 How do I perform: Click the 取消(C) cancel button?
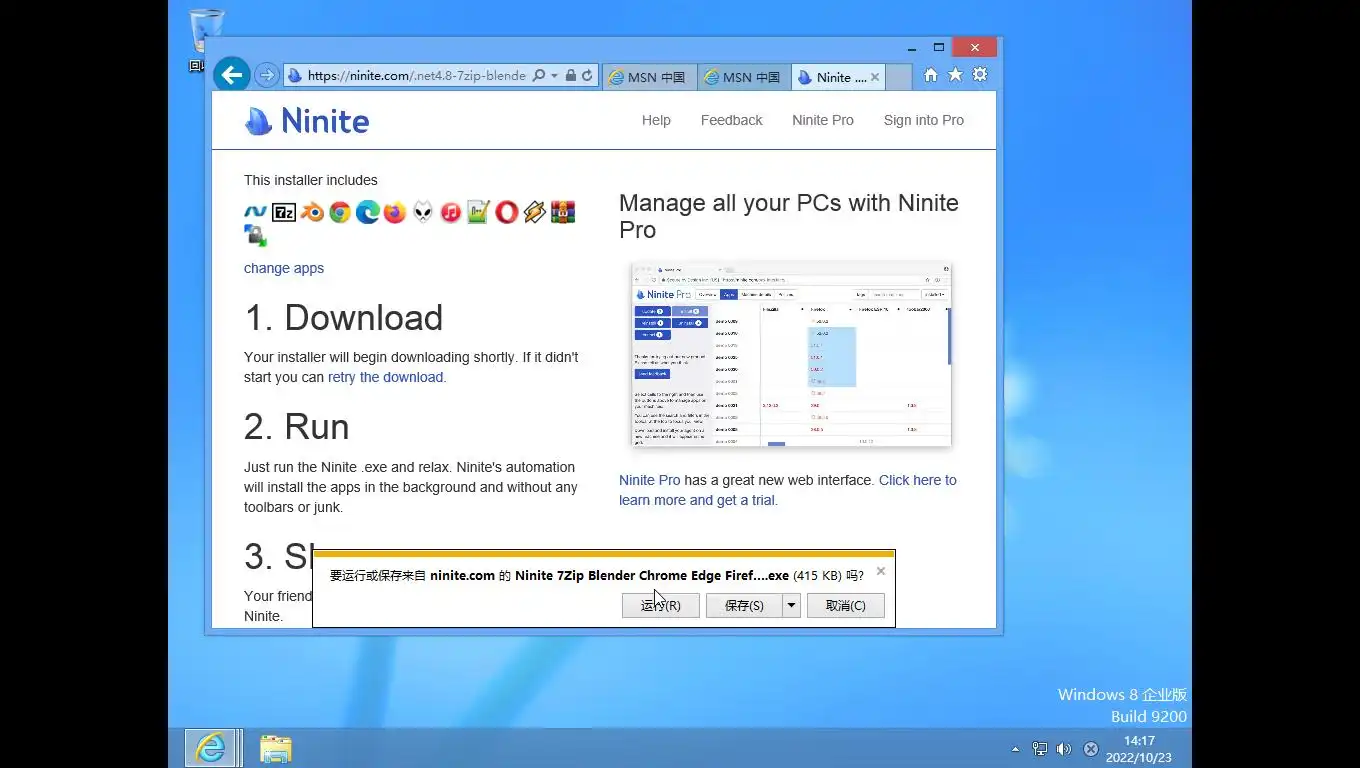coord(845,605)
